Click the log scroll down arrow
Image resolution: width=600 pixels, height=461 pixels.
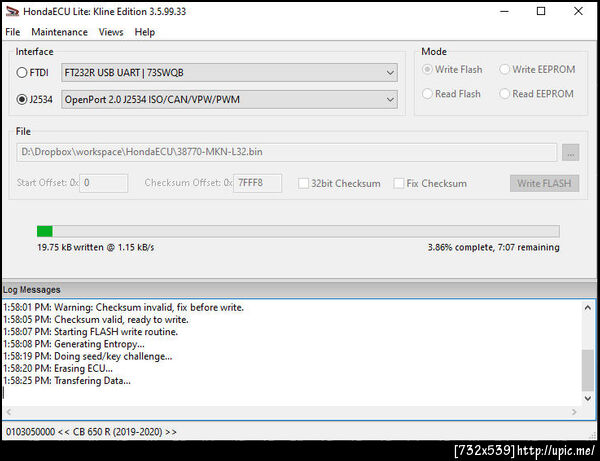tap(588, 398)
